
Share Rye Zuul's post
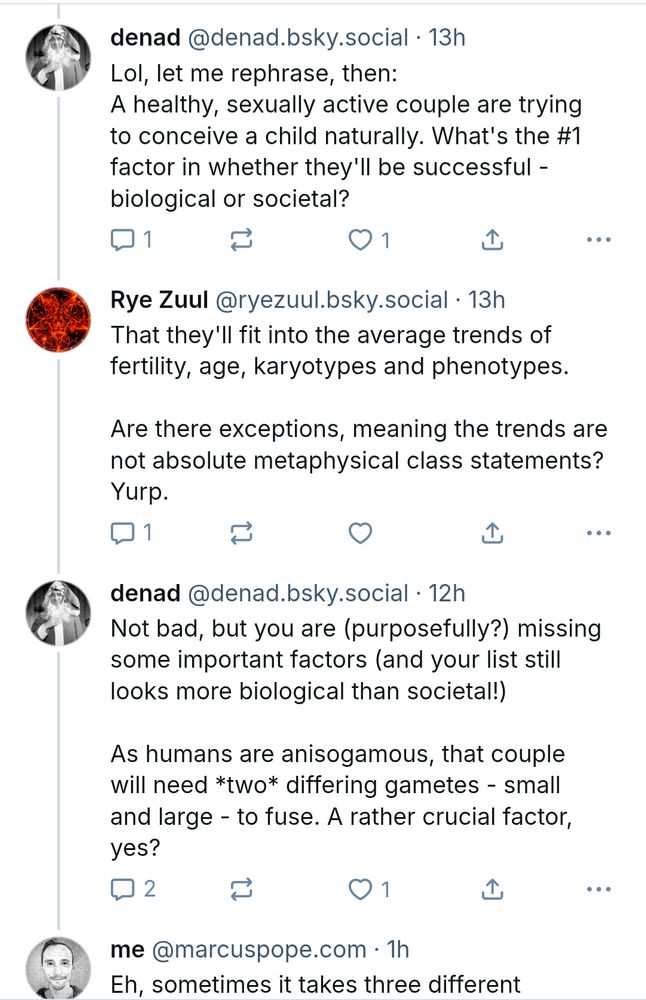pos(492,534)
